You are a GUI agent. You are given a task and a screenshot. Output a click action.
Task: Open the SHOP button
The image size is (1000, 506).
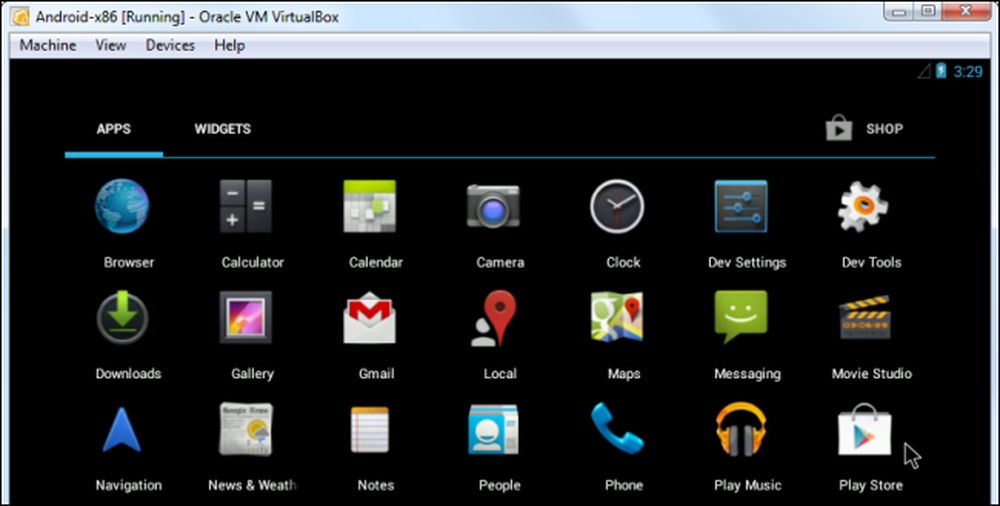(x=864, y=129)
